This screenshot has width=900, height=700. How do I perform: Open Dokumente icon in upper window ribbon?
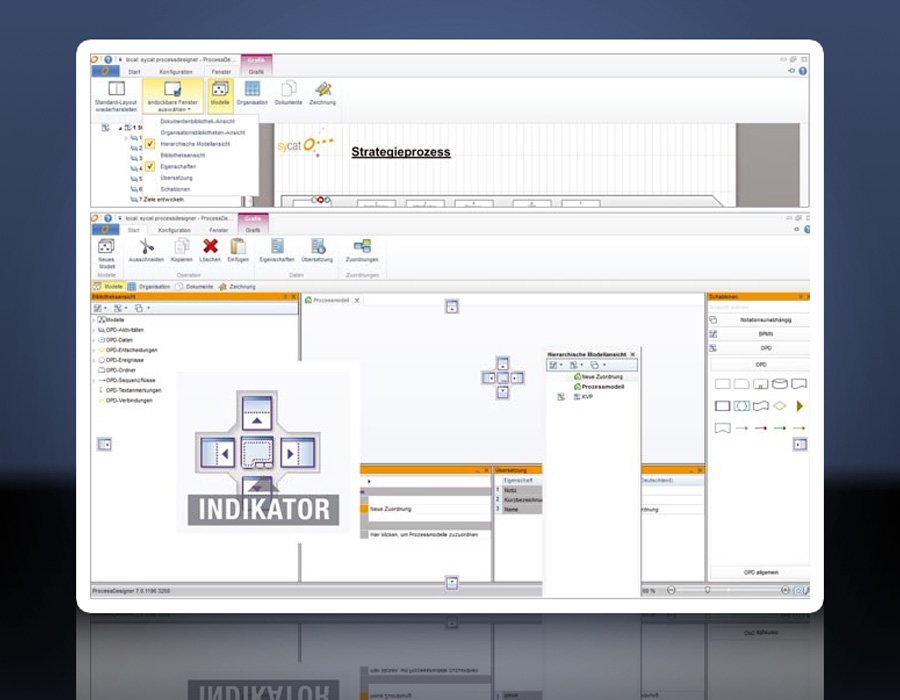click(x=288, y=94)
